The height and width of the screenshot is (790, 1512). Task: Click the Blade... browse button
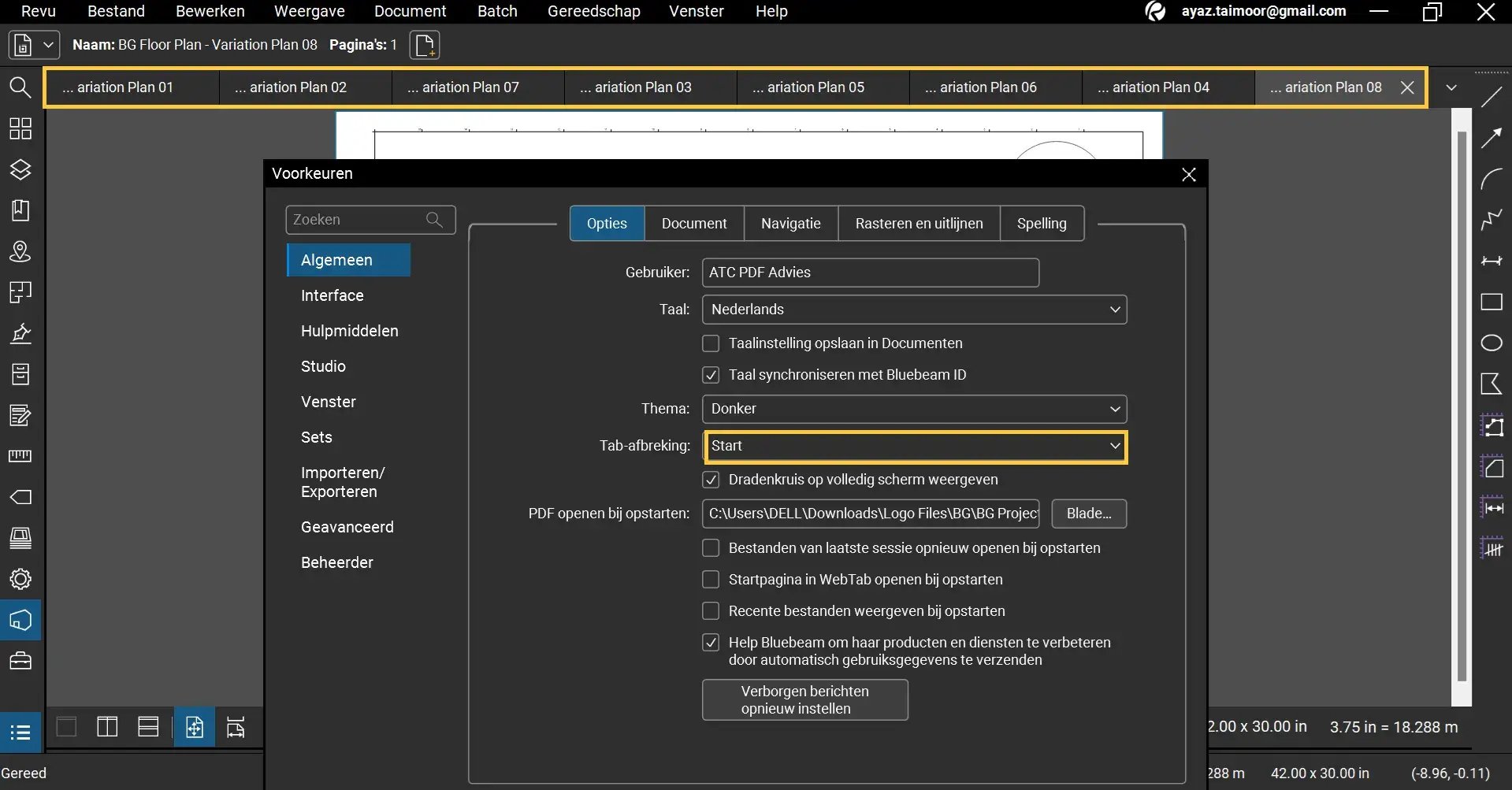coord(1089,514)
